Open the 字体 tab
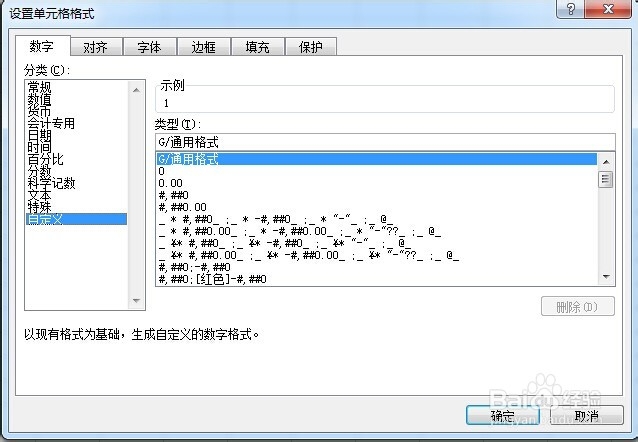This screenshot has width=638, height=442. coord(149,47)
